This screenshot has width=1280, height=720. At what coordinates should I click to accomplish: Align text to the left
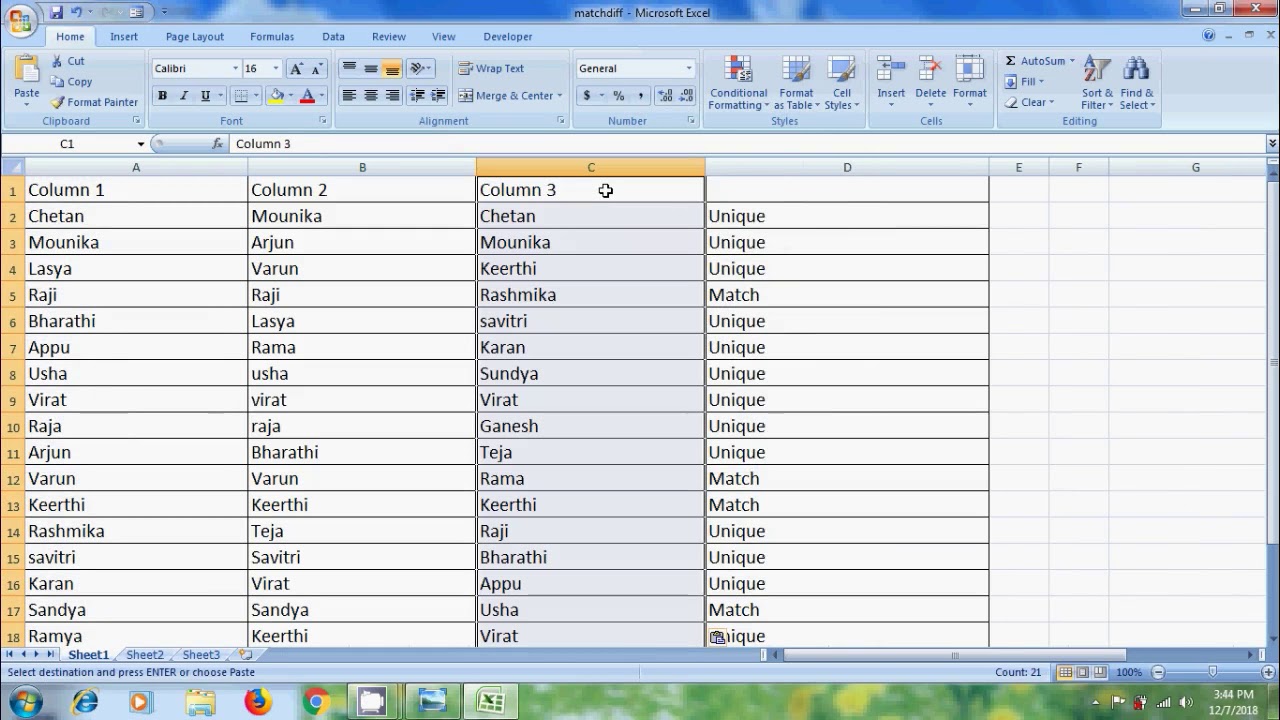[349, 95]
